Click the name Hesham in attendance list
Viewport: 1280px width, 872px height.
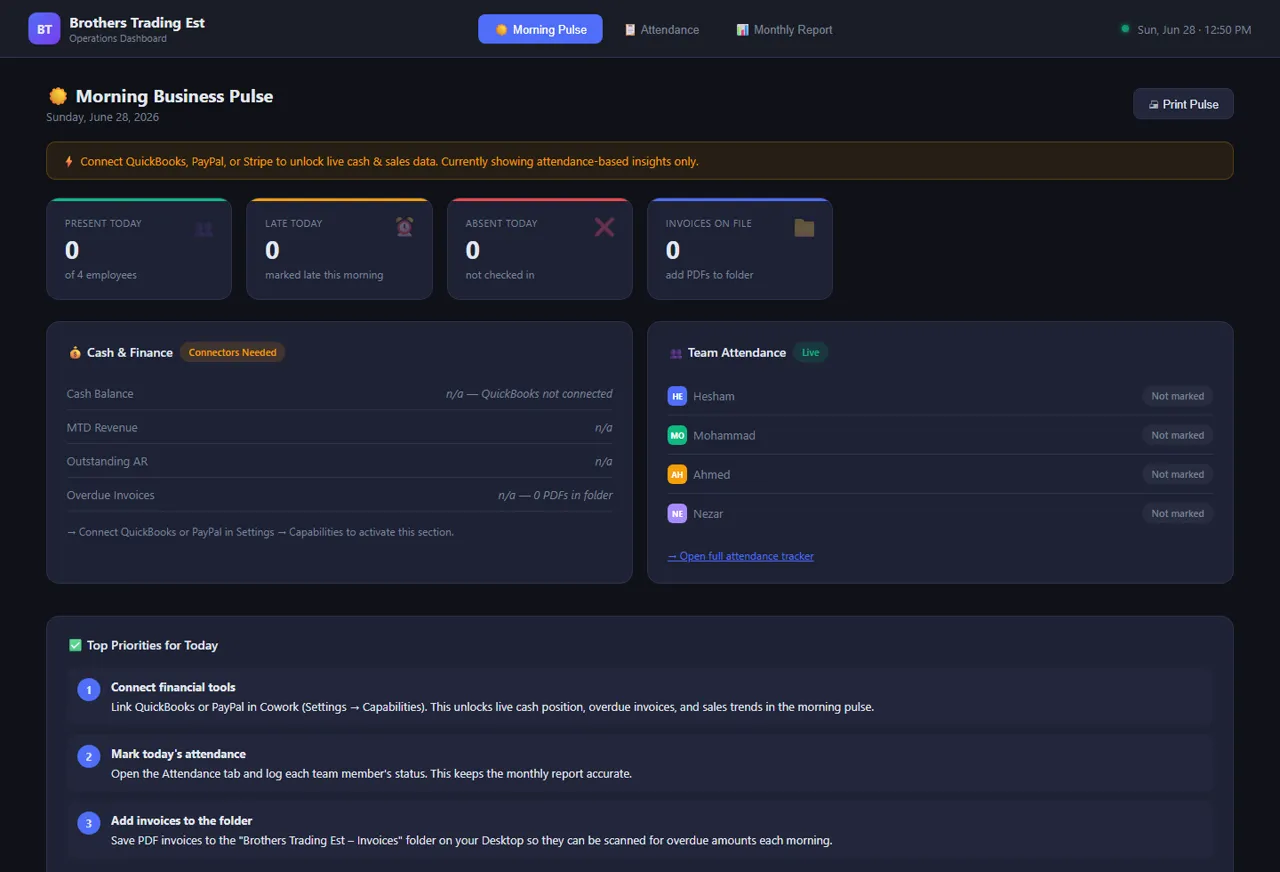click(x=714, y=396)
